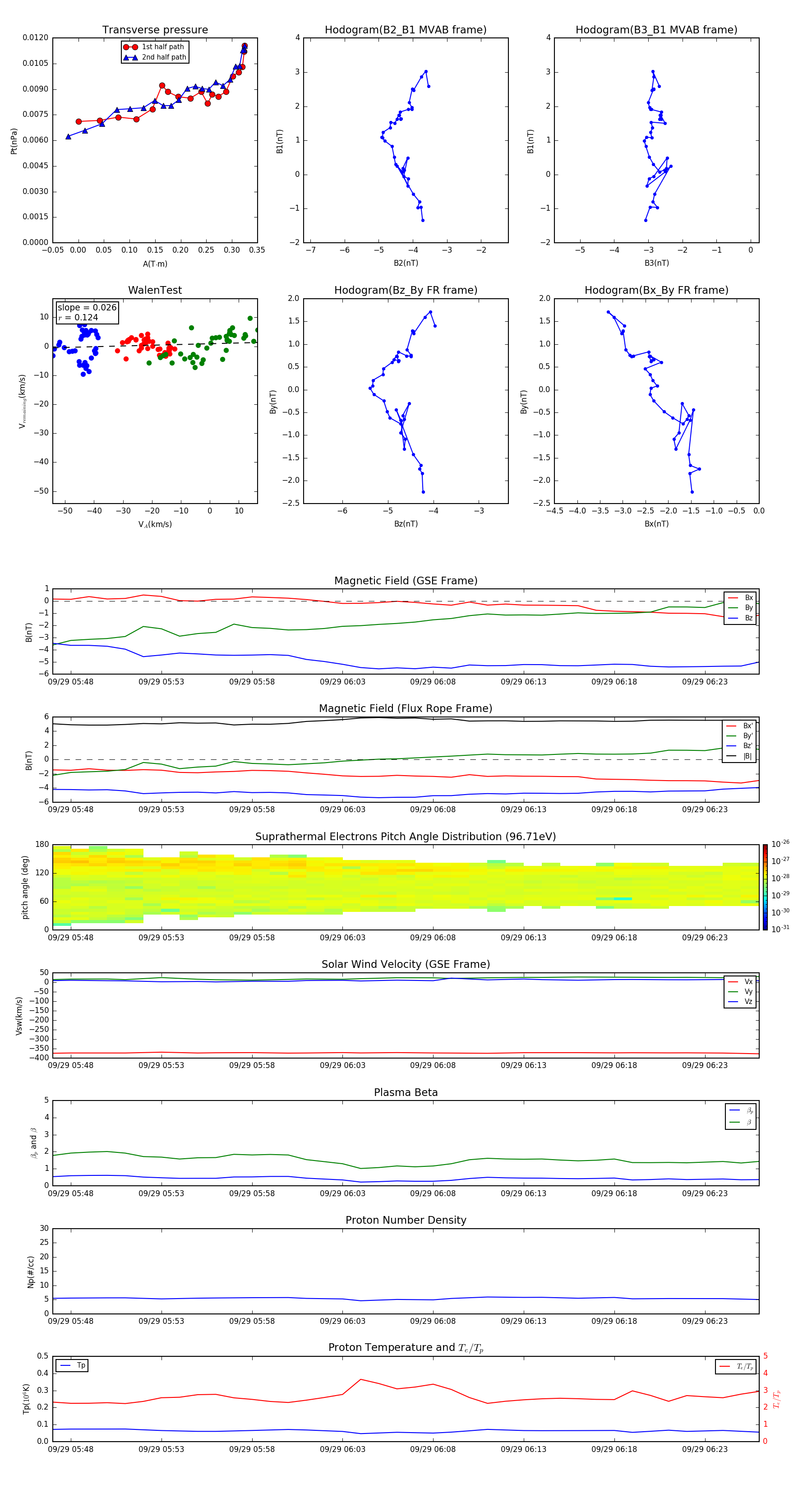Select the 'By' legend entry in GSE magnetic field
Screen dimensions: 812x1489
(740, 608)
